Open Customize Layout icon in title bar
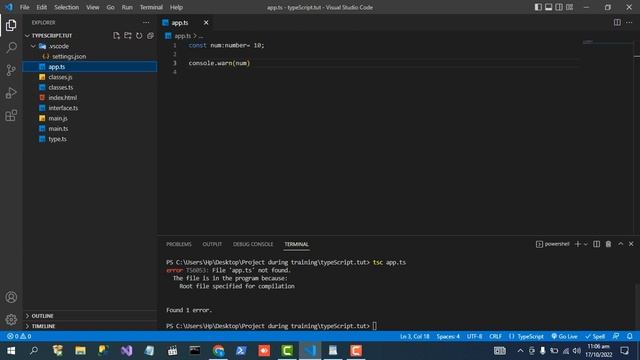The image size is (640, 360). click(569, 7)
